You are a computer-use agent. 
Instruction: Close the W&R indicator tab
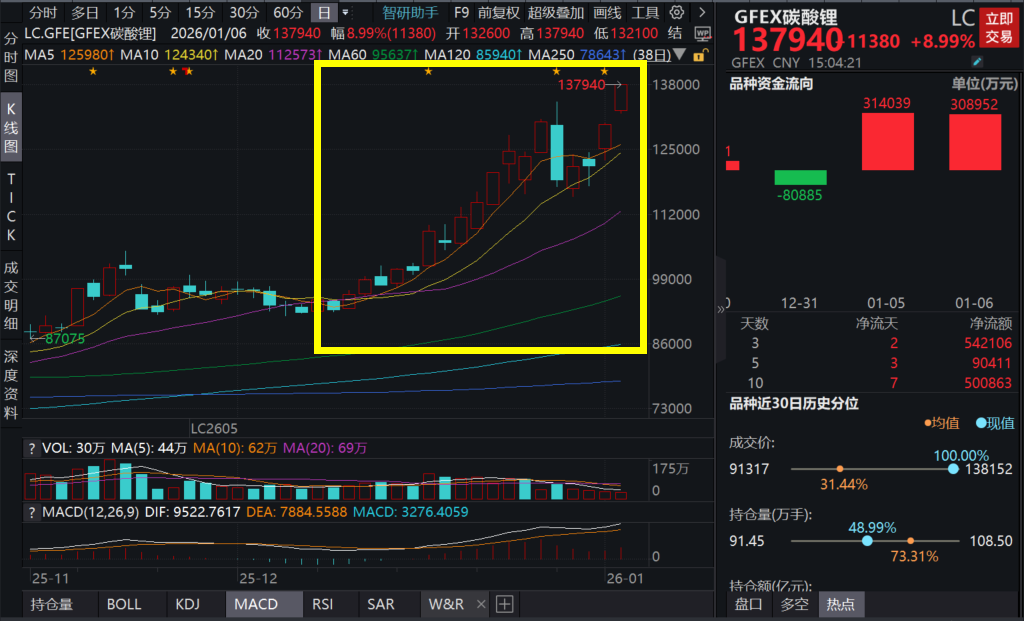pos(481,604)
